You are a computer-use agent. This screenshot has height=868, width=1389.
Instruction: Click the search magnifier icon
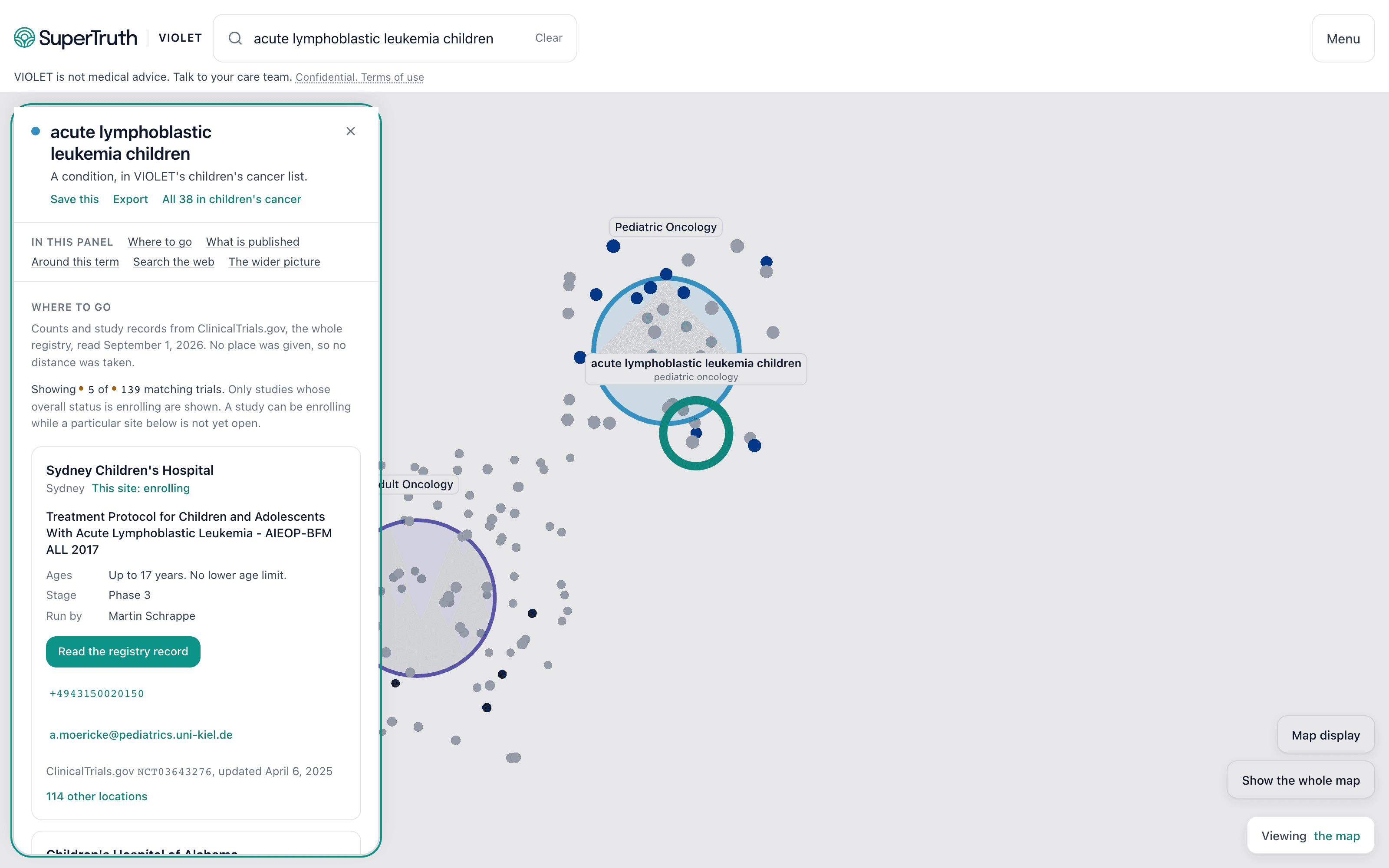pos(235,39)
